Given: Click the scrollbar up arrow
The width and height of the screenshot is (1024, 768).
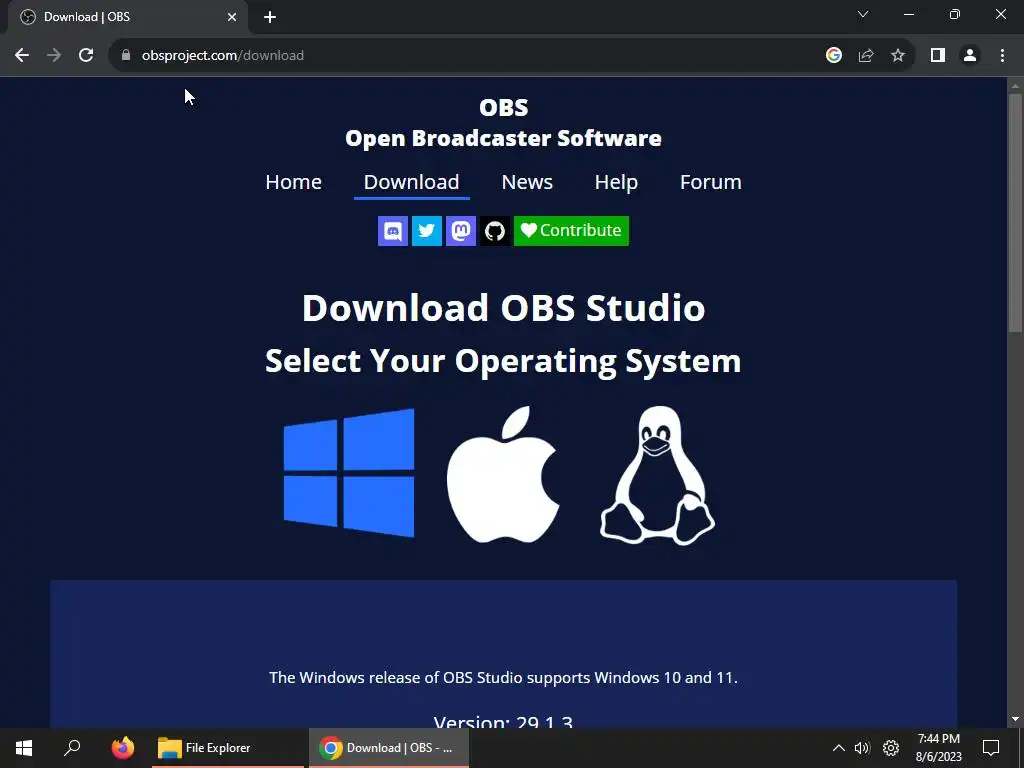Looking at the screenshot, I should pyautogui.click(x=1015, y=86).
